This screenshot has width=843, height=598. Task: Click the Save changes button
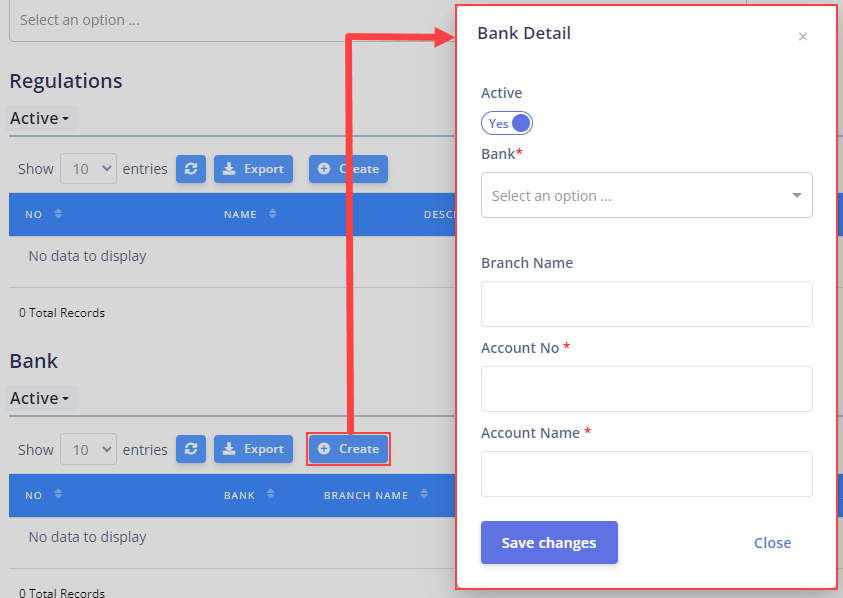coord(549,543)
